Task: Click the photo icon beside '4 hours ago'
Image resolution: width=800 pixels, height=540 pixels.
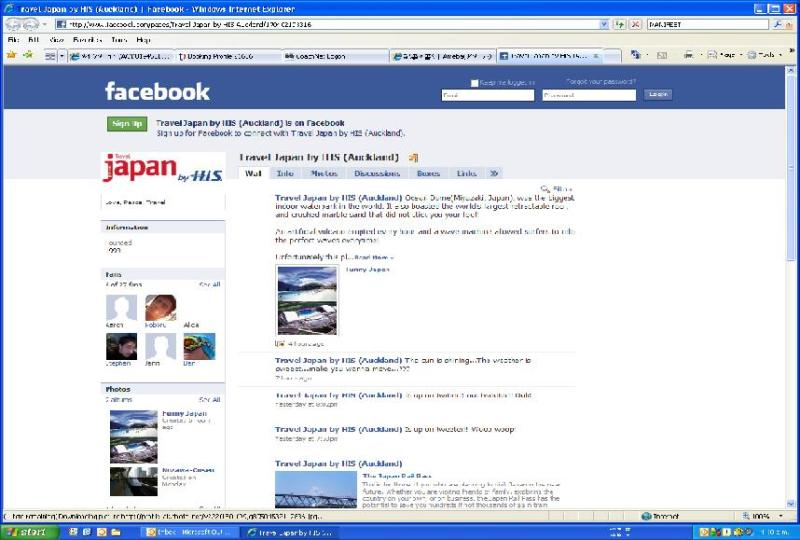Action: [x=280, y=343]
